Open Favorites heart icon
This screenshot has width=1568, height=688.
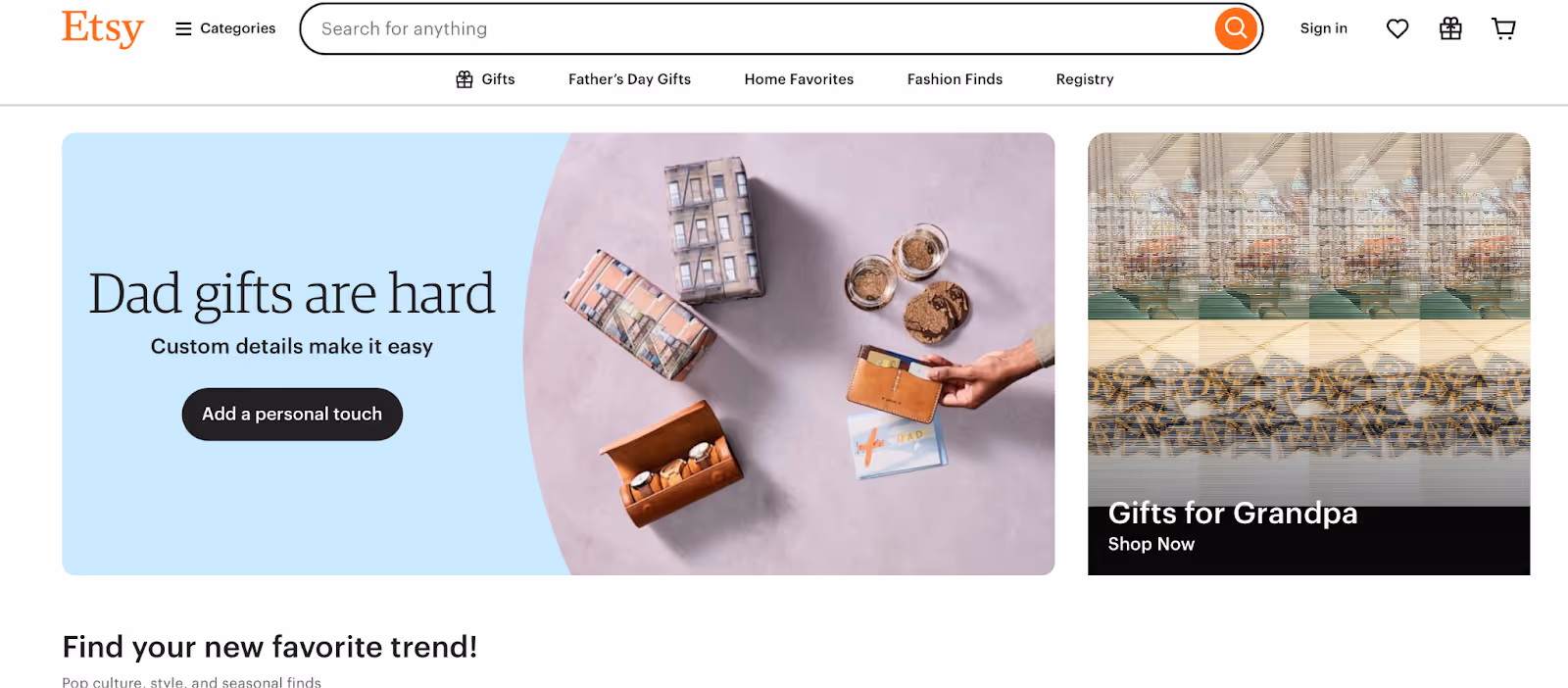coord(1397,28)
